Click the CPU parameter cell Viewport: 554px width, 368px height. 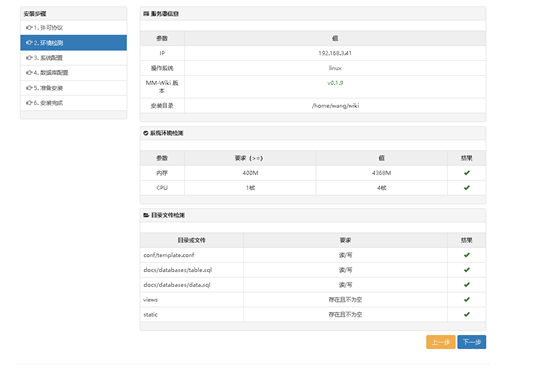162,188
